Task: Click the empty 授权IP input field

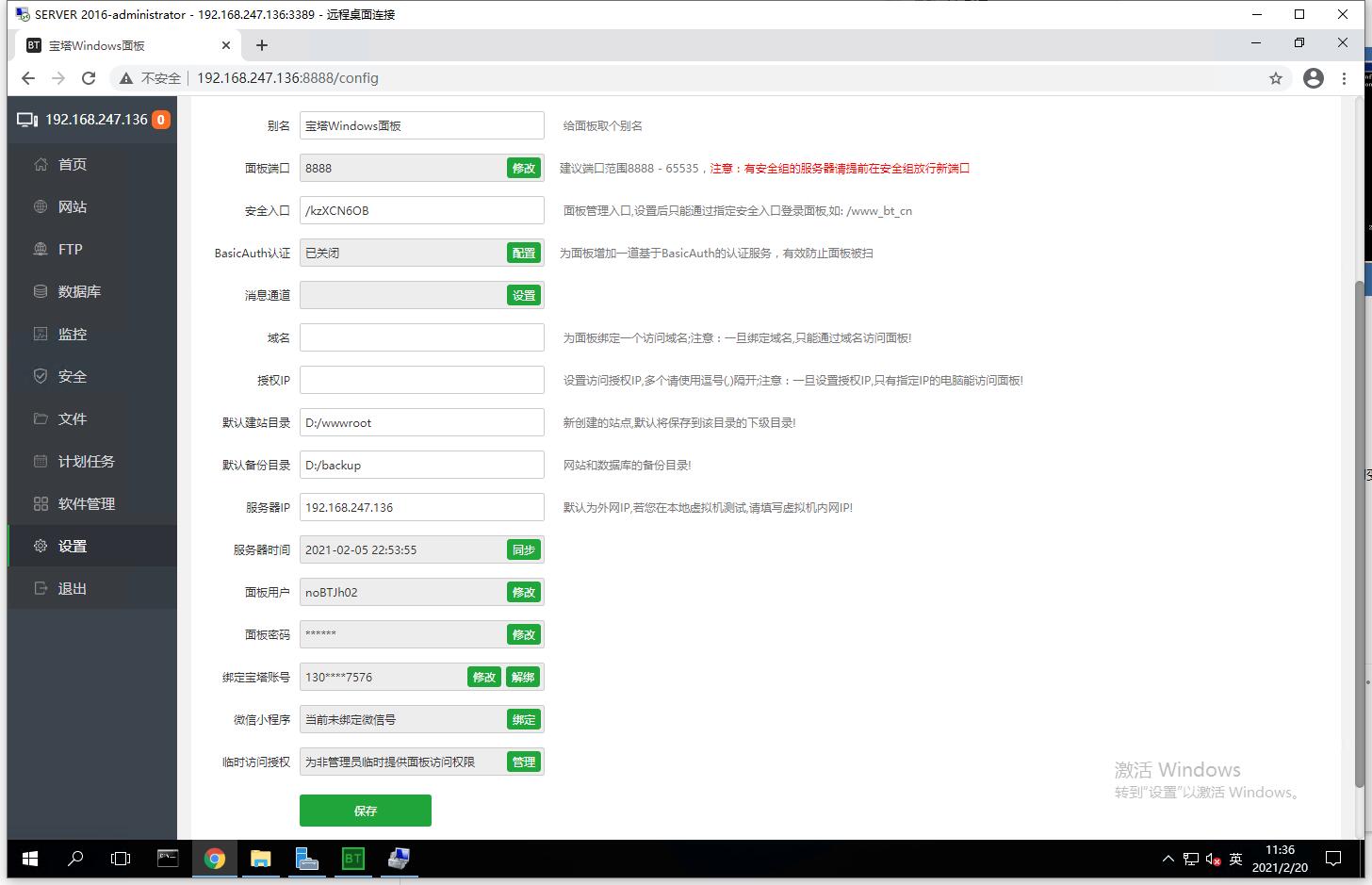Action: point(422,380)
